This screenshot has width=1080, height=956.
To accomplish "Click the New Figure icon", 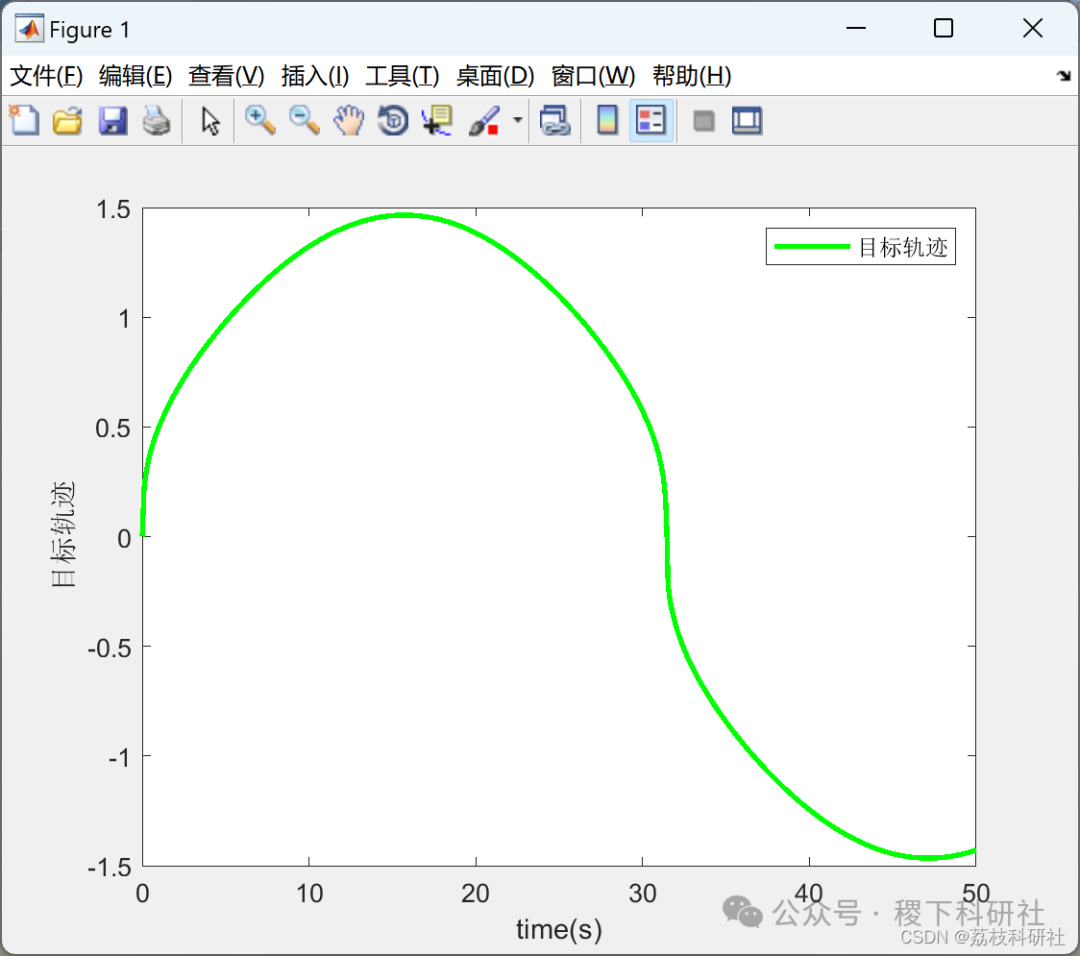I will tap(25, 121).
